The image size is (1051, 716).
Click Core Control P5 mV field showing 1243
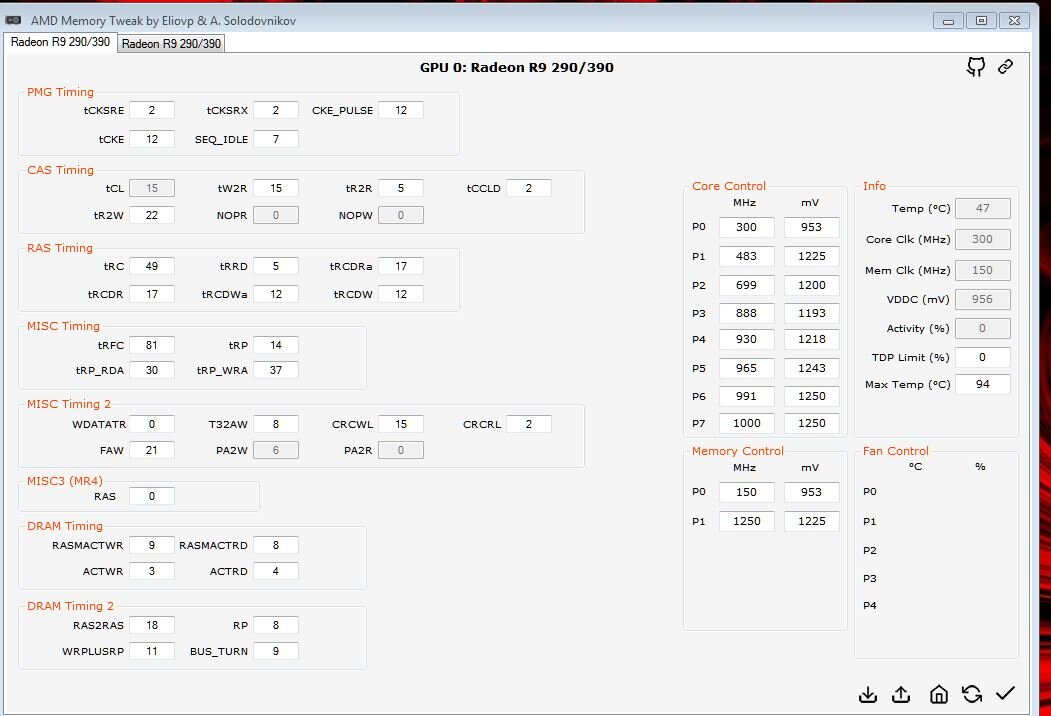[x=812, y=368]
